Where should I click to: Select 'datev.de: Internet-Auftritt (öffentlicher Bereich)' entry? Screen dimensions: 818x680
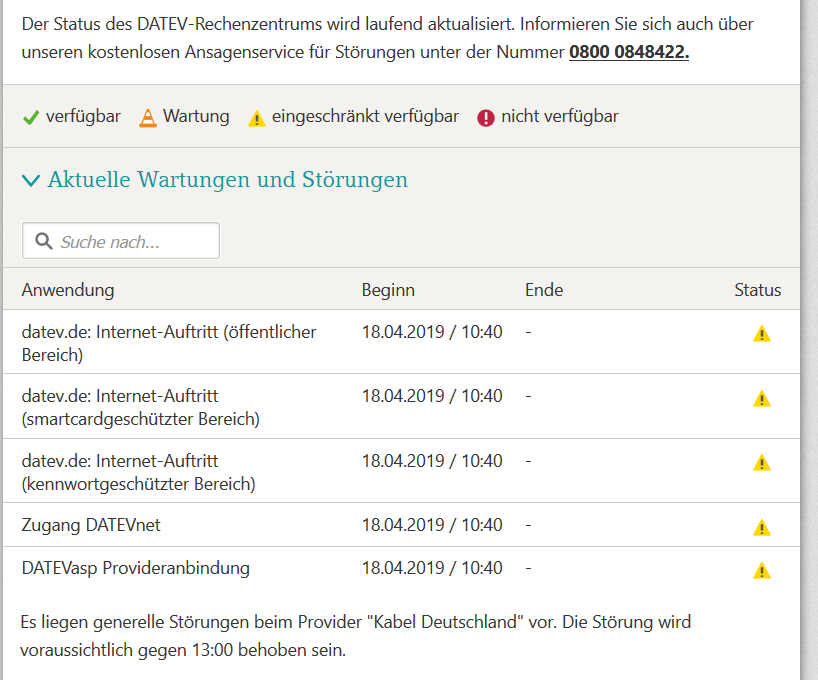tap(169, 343)
